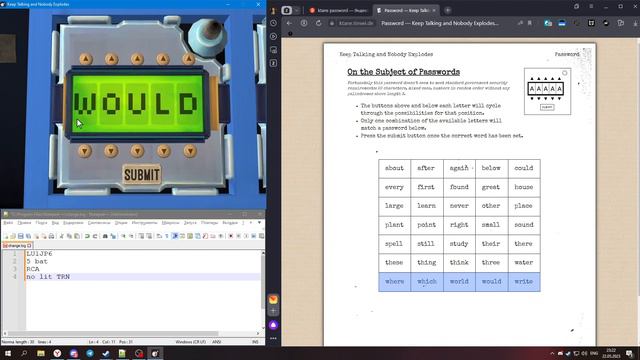
Task: Click the Undo icon in Notepad++ toolbar
Action: pyautogui.click(x=87, y=236)
